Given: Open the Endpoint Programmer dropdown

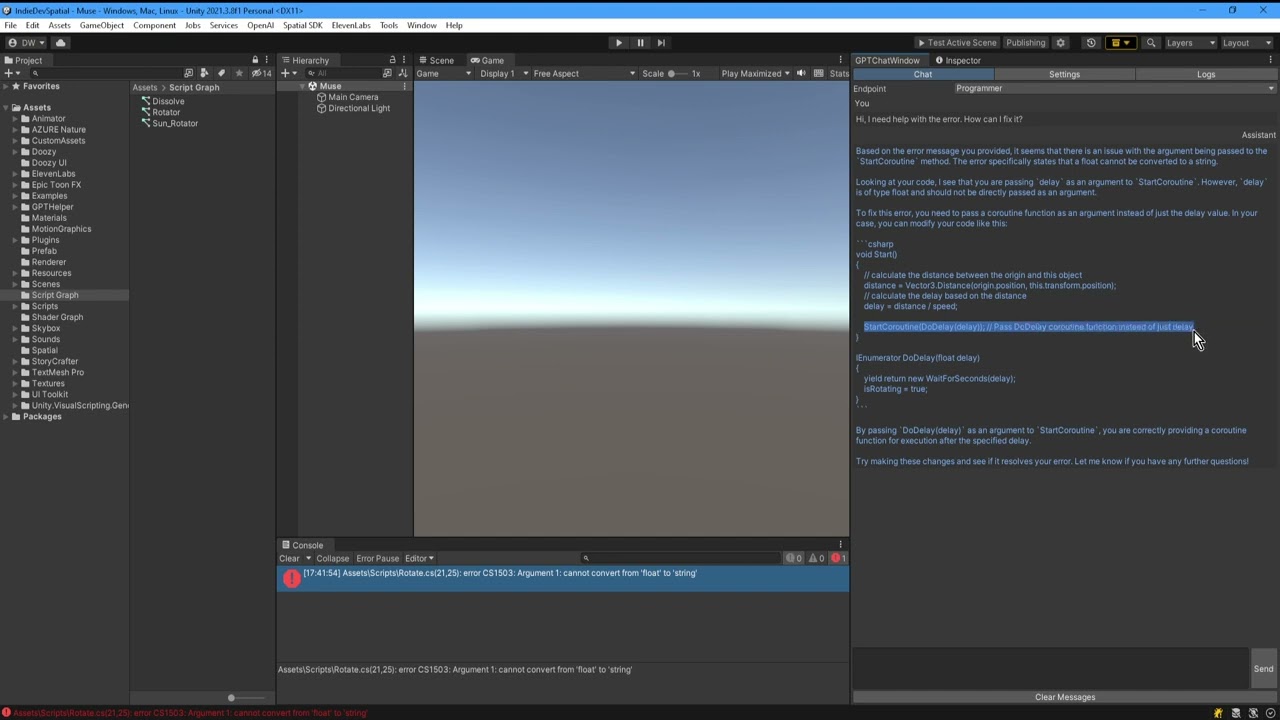Looking at the screenshot, I should point(1115,88).
